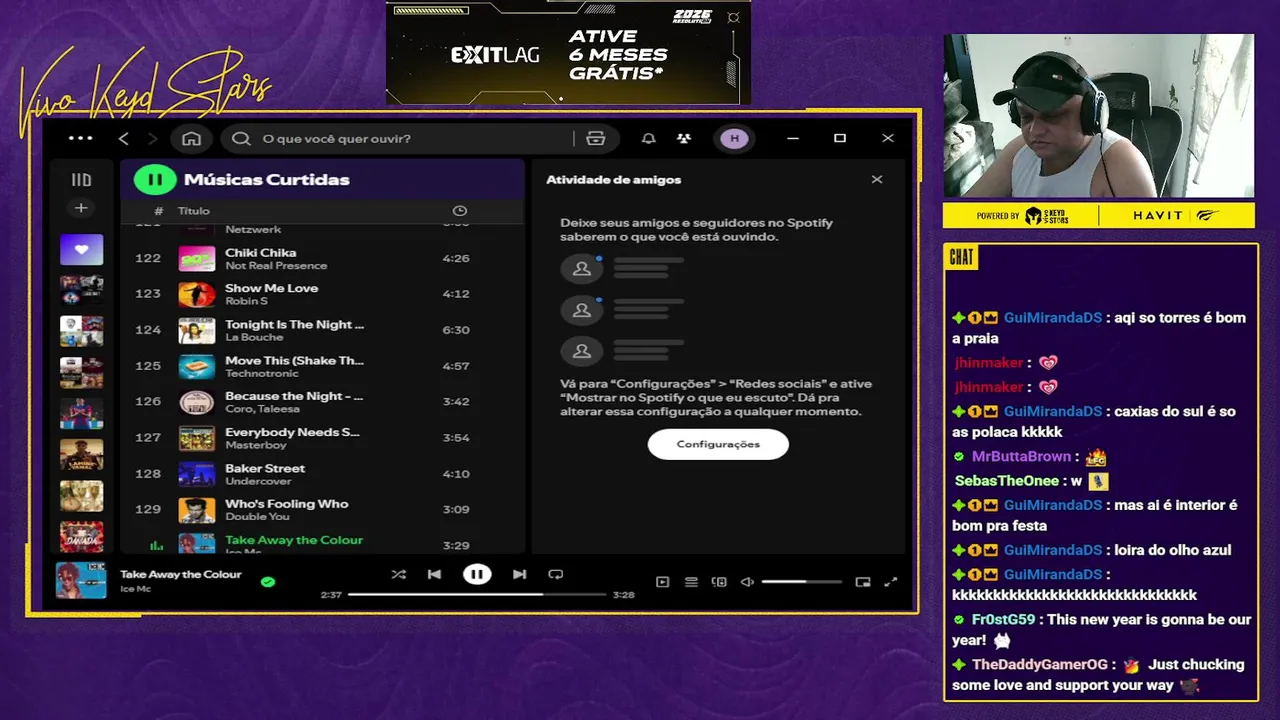Click the Chiki Chika album cover
The image size is (1280, 720).
click(x=197, y=259)
